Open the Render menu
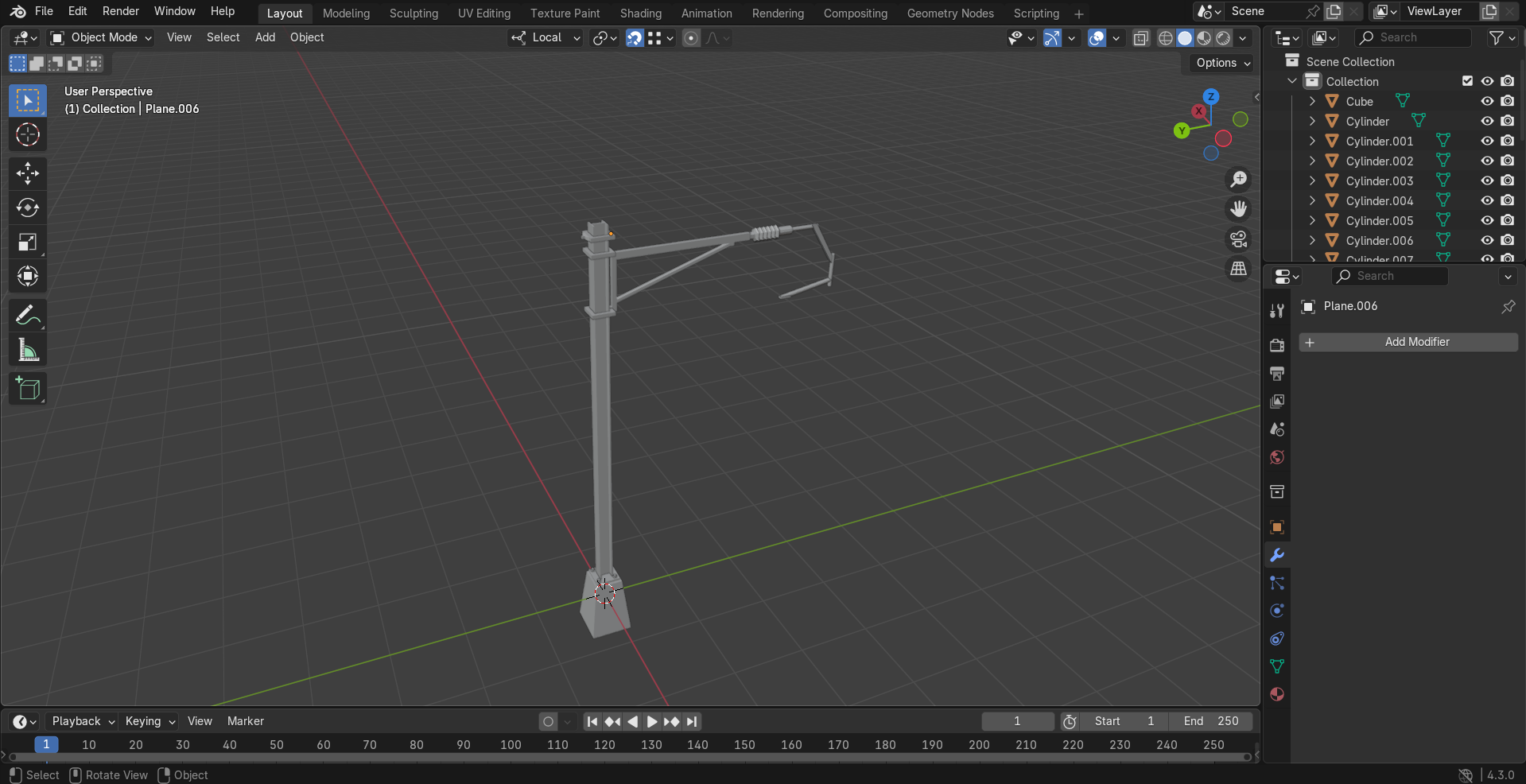This screenshot has height=784, width=1526. click(x=120, y=11)
